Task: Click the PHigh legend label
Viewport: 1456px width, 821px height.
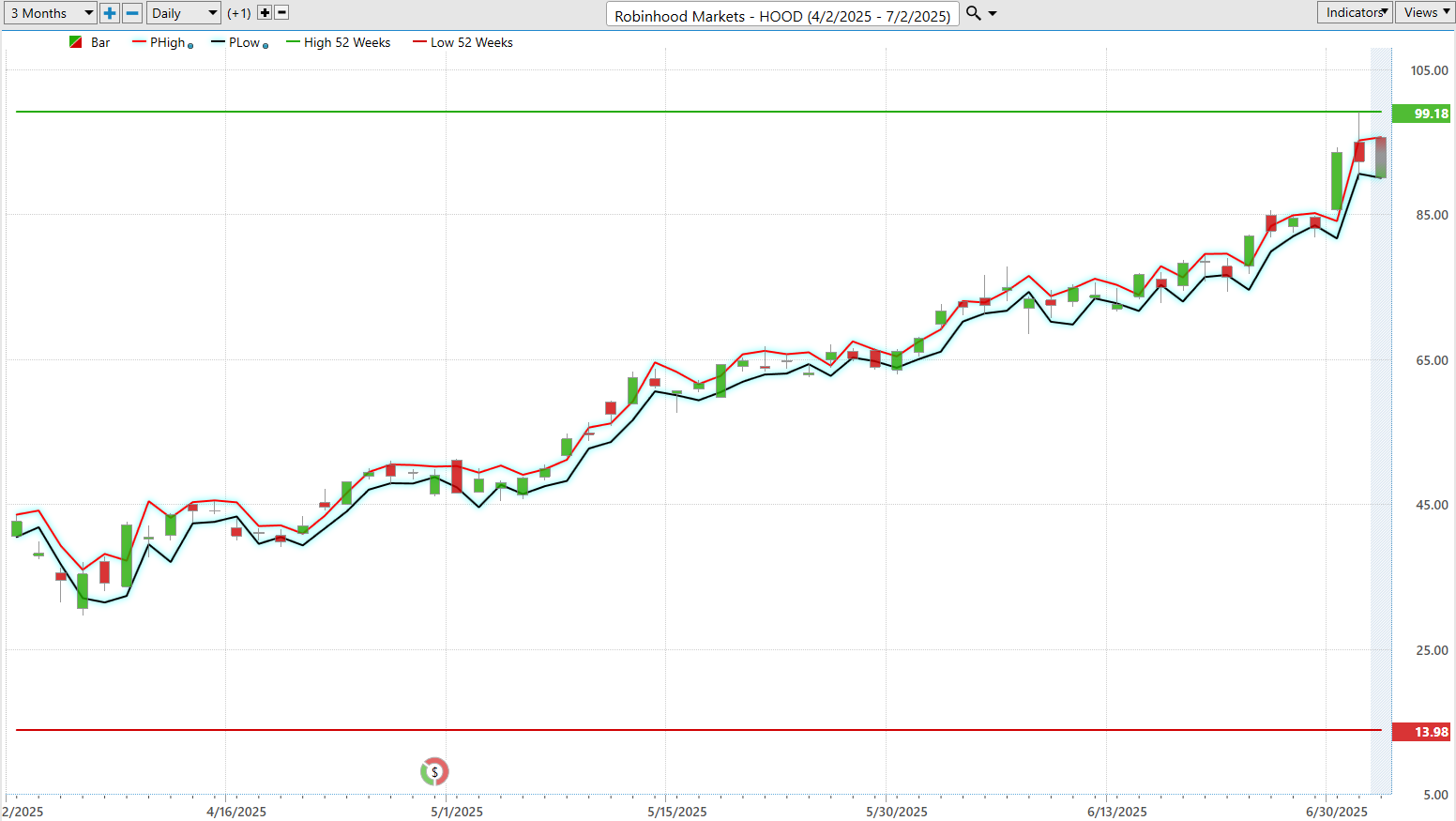Action: [x=167, y=42]
